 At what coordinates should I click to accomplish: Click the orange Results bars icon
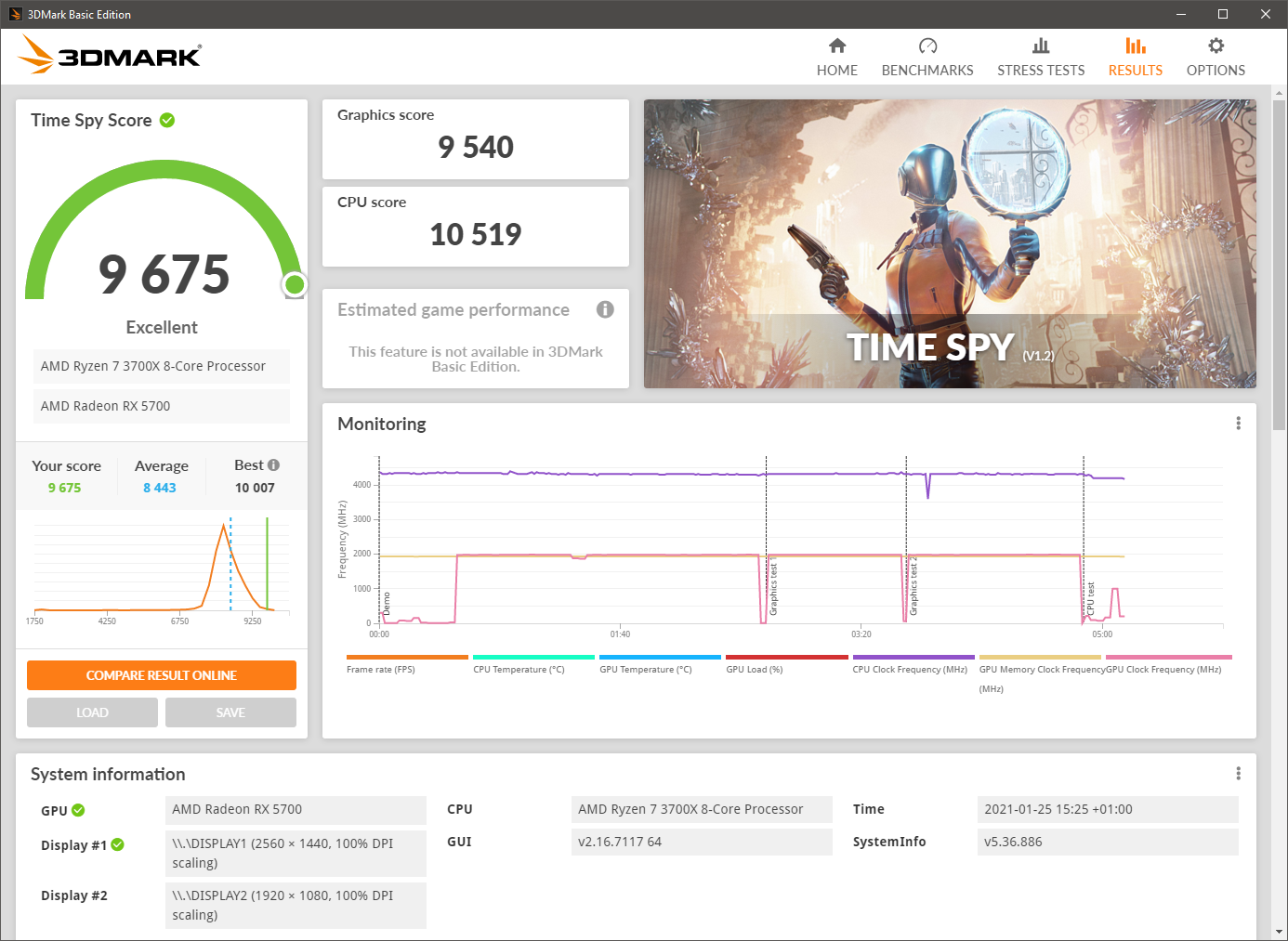pyautogui.click(x=1135, y=45)
